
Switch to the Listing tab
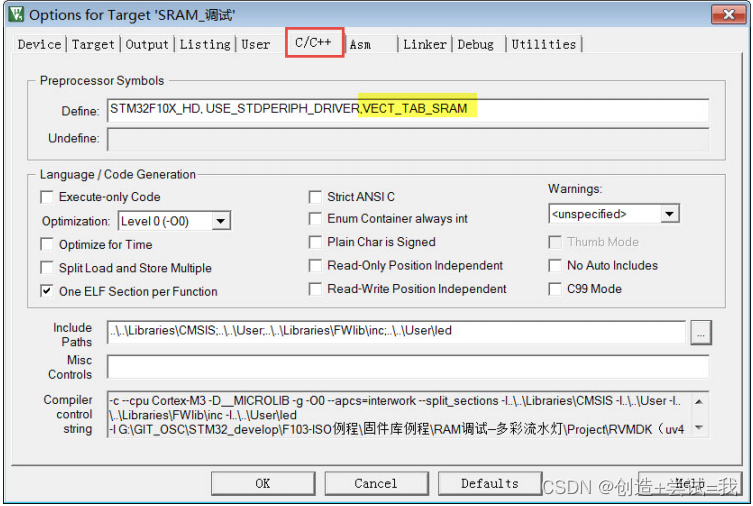pos(205,44)
